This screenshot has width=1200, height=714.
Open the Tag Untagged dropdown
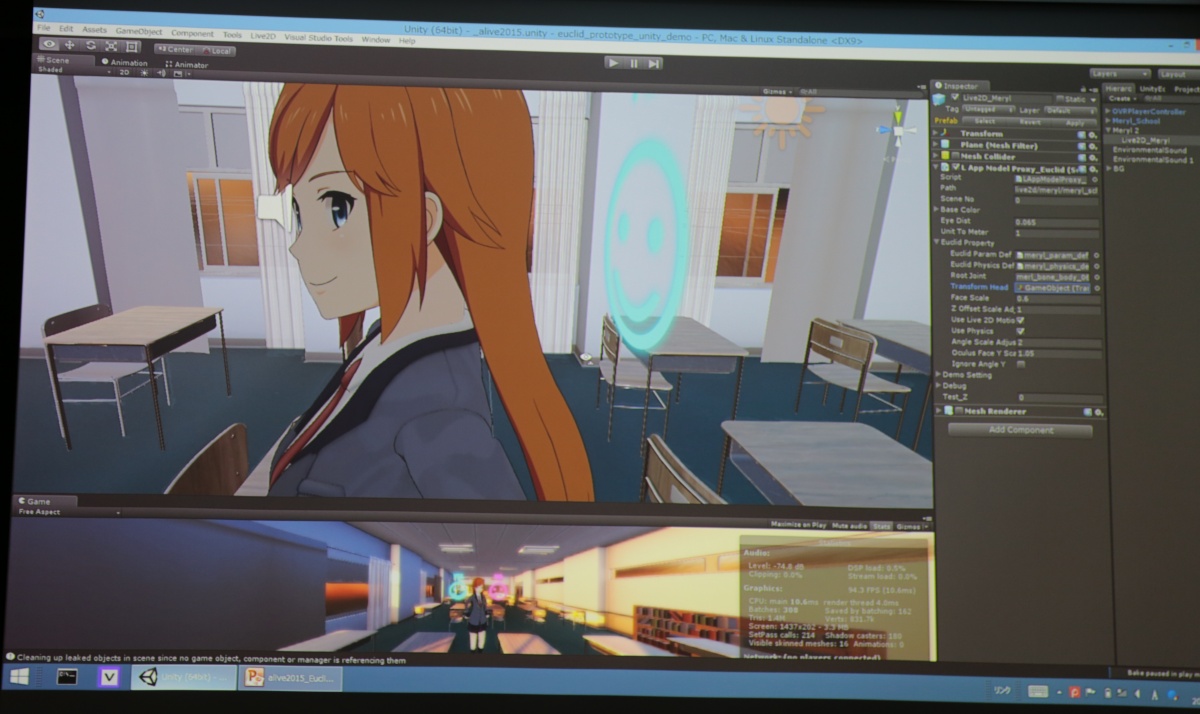click(x=987, y=110)
